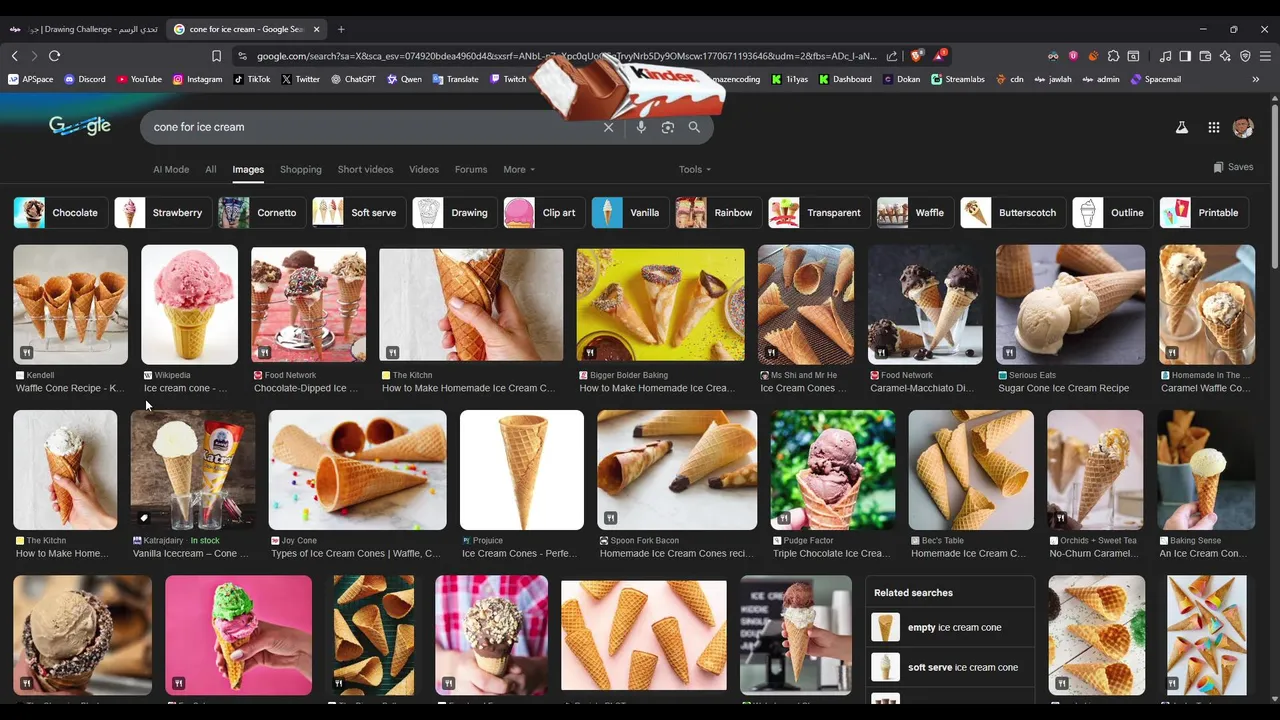1280x720 pixels.
Task: Filter images by Soft serve chip
Action: tap(358, 212)
